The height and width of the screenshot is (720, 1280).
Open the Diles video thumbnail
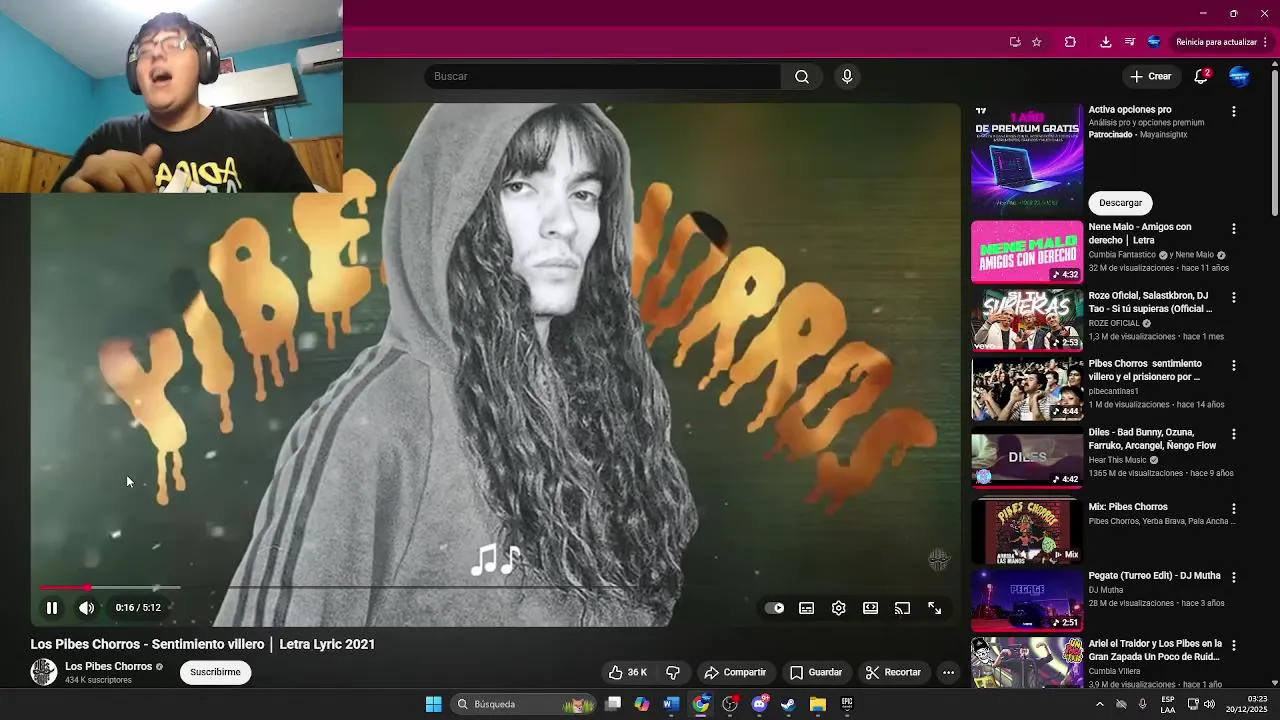[x=1027, y=457]
